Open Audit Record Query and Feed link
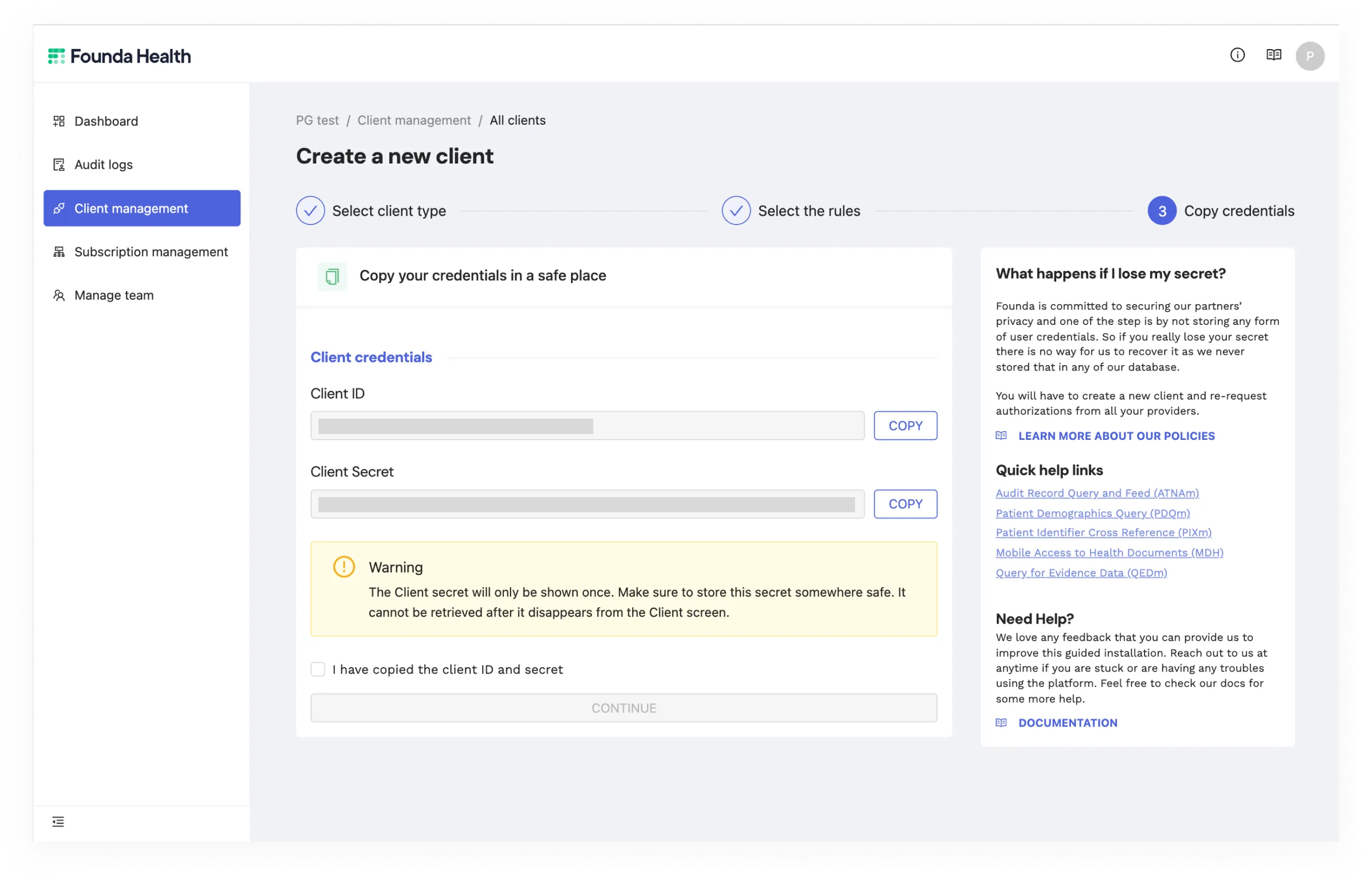This screenshot has height=883, width=1372. pos(1097,493)
